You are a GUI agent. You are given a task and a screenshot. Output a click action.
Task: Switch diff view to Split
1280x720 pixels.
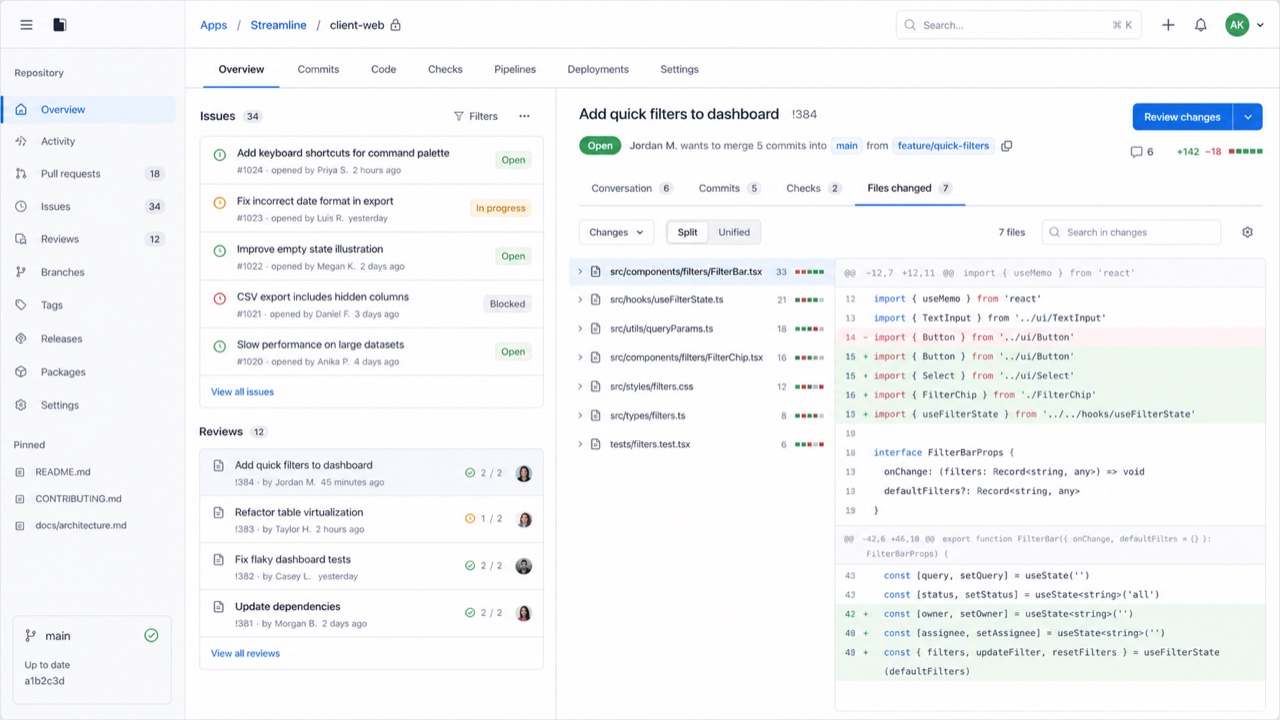click(687, 232)
